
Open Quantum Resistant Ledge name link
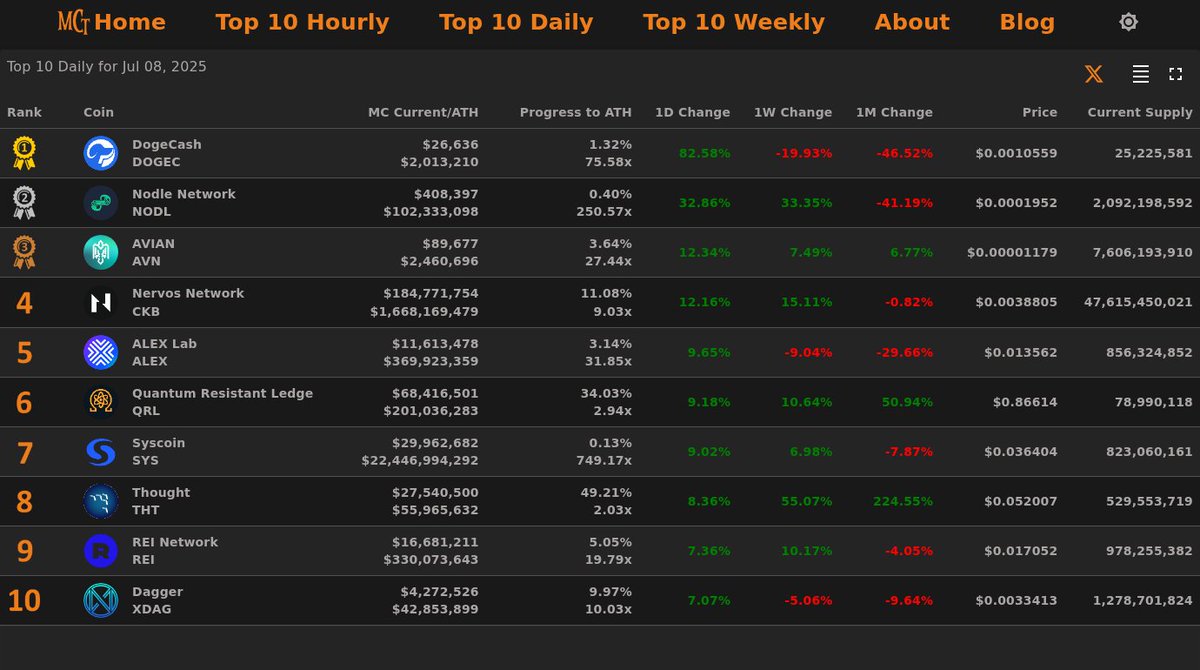click(x=222, y=393)
